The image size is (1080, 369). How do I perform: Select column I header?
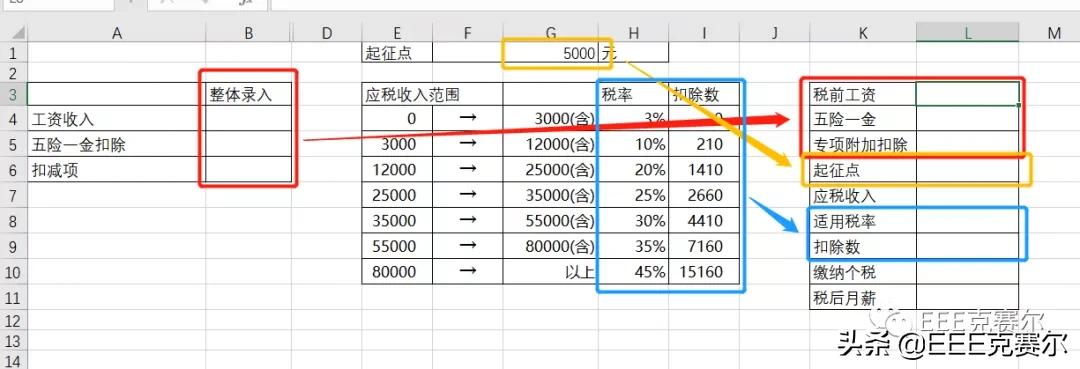click(x=705, y=32)
